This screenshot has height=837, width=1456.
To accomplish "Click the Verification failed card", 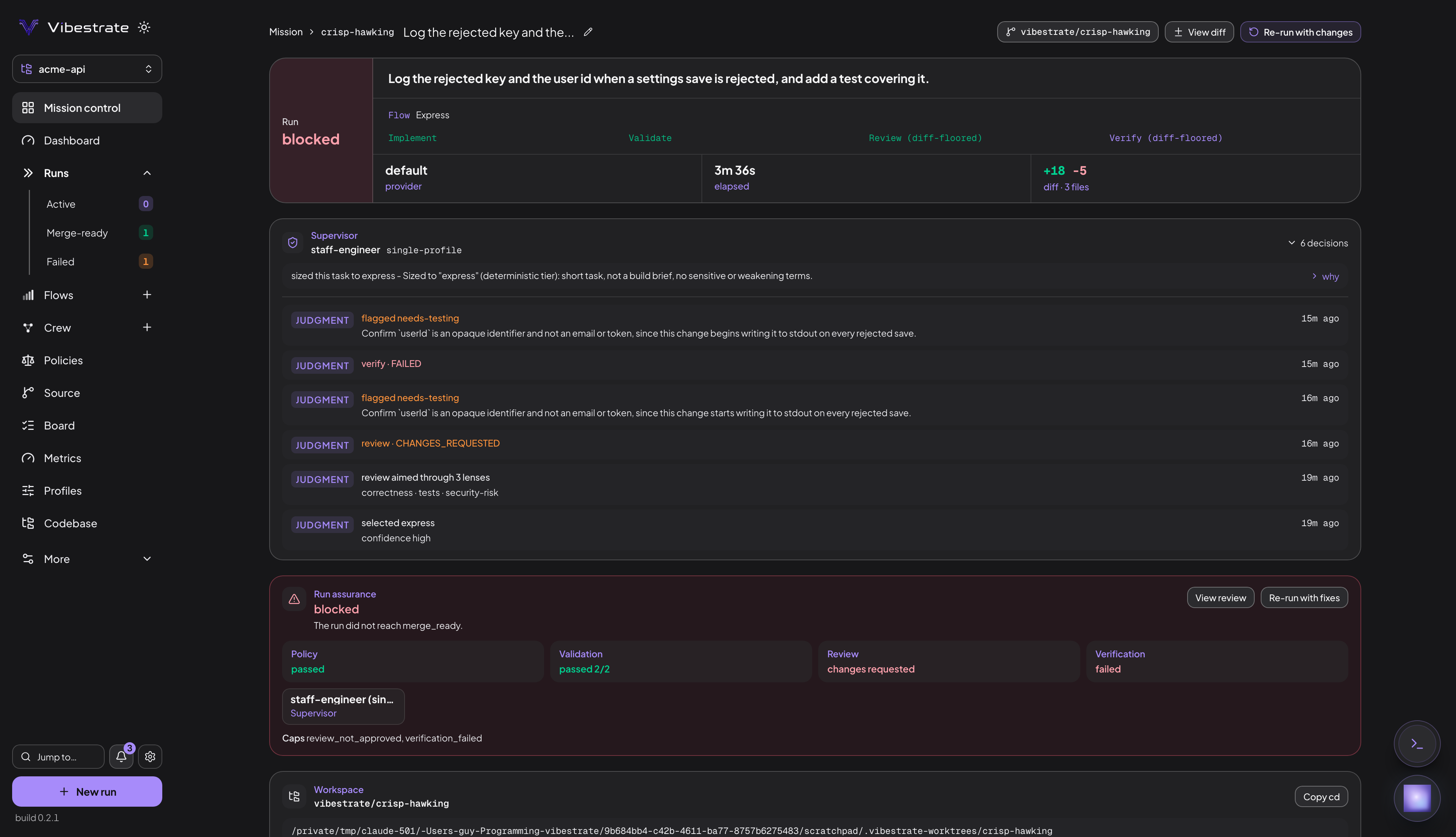I will point(1217,661).
